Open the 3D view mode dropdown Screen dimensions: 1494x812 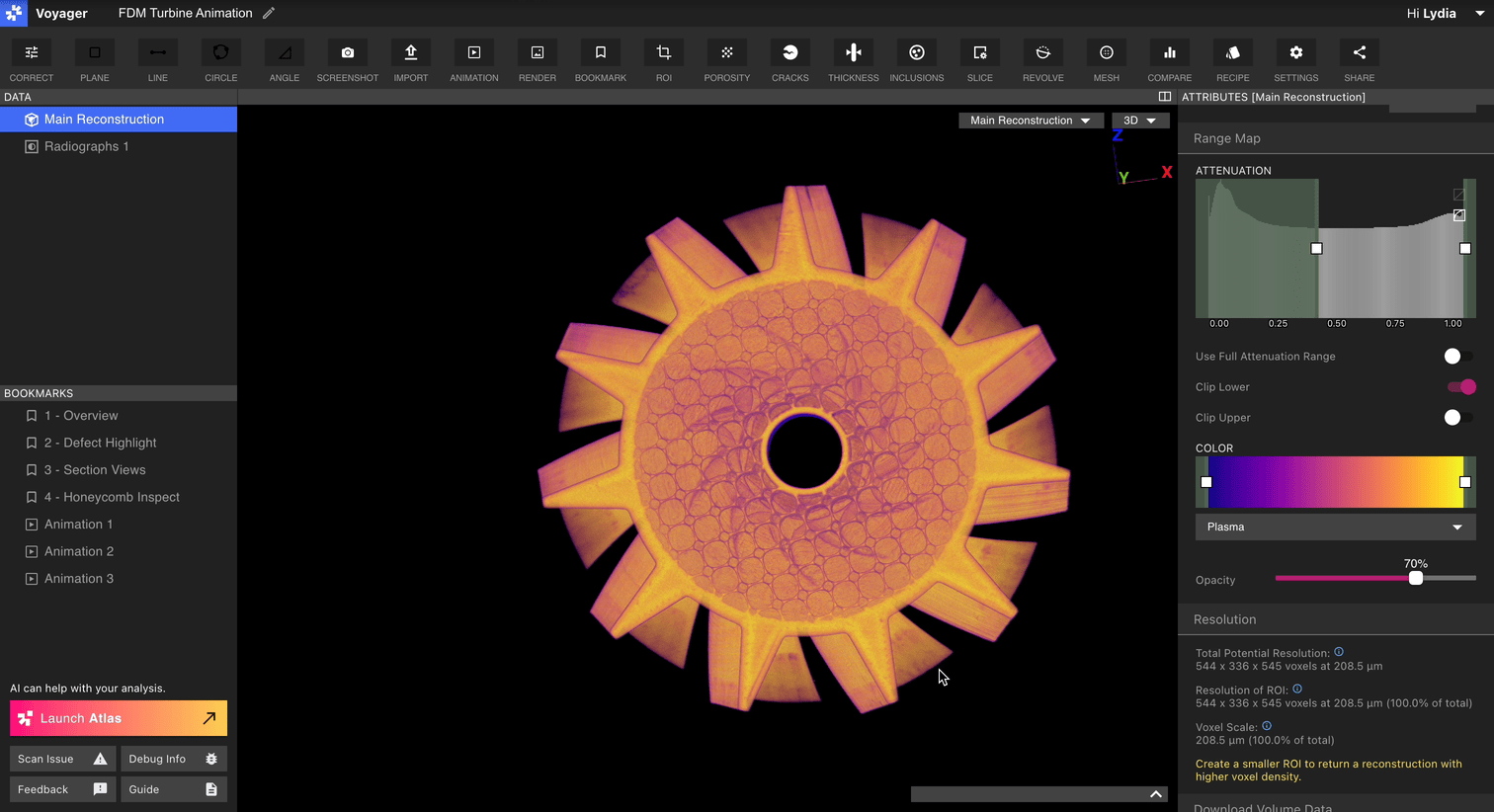[1140, 119]
